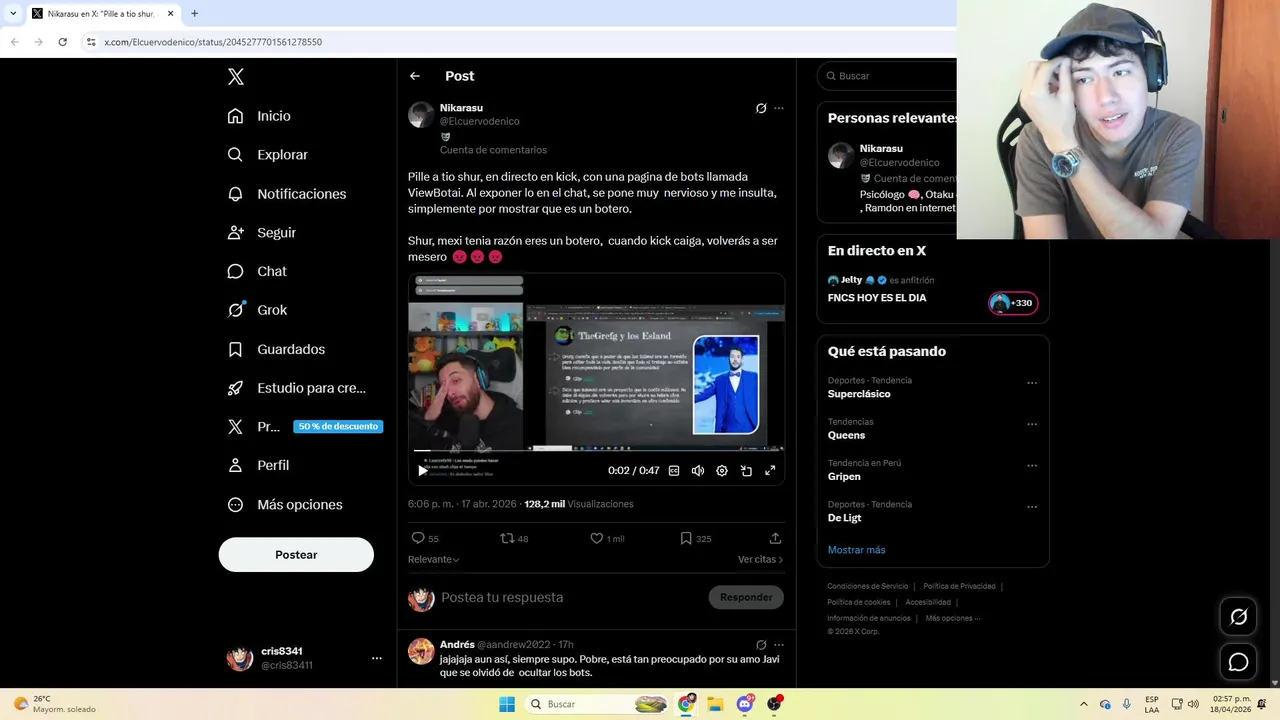1280x720 pixels.
Task: Toggle video captions CC button
Action: click(674, 471)
